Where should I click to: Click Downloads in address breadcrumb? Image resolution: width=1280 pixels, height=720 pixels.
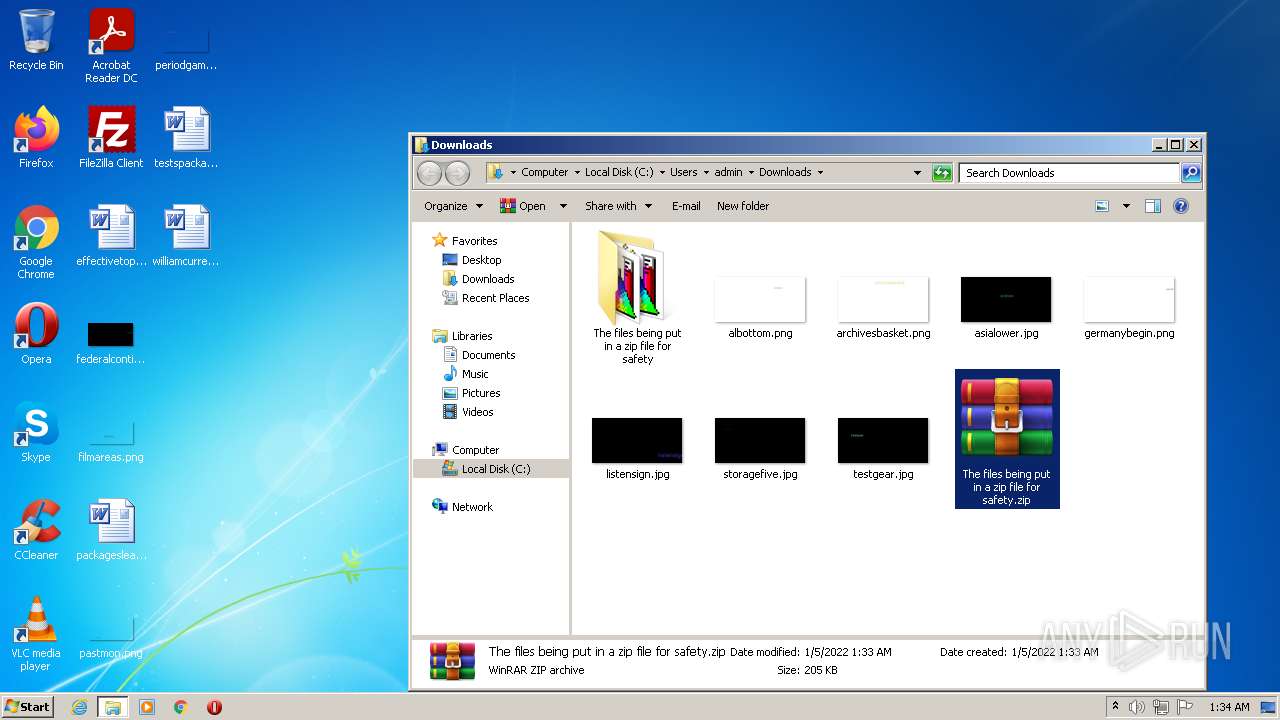tap(785, 172)
